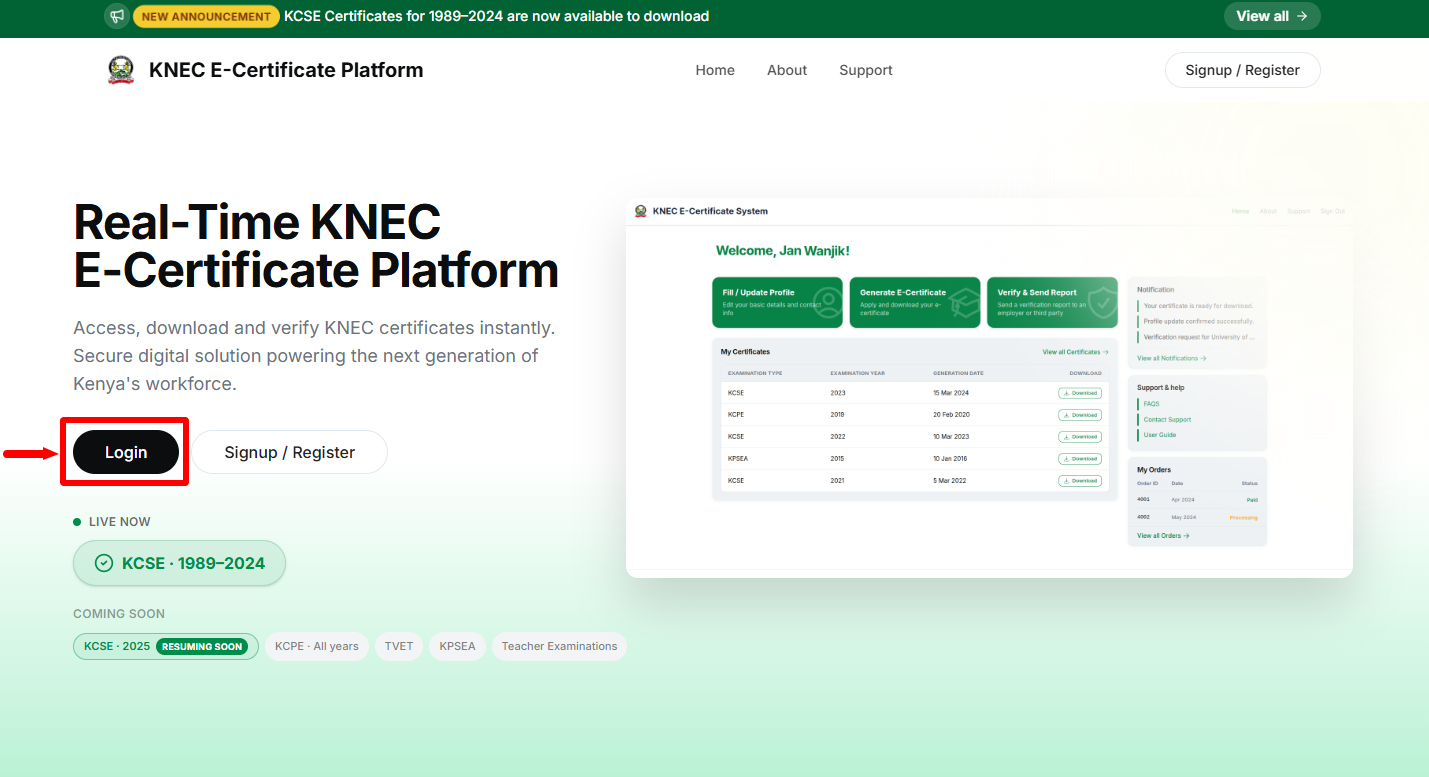Click Download for the KCPE 2019 preview row
The height and width of the screenshot is (777, 1429).
[x=1080, y=415]
